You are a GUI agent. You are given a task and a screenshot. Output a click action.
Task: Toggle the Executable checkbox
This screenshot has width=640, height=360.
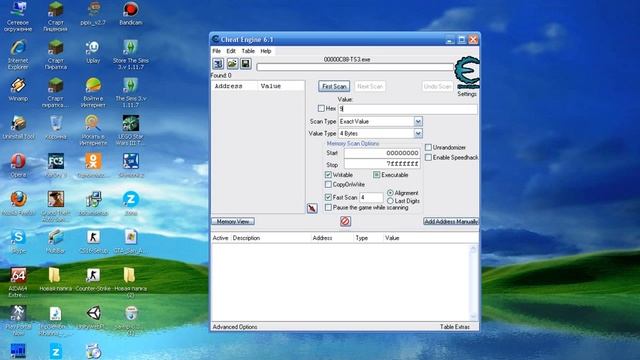tap(376, 175)
